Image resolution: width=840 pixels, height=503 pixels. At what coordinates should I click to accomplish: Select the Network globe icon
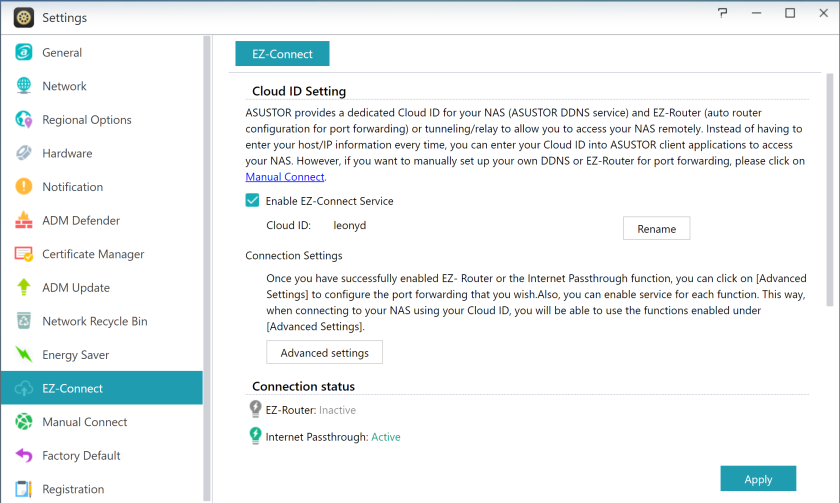24,86
